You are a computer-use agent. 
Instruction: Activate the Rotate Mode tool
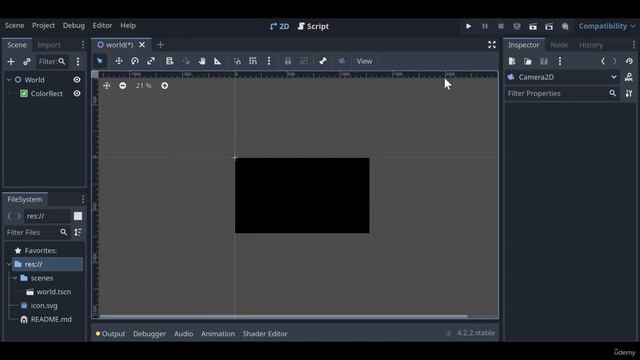point(135,61)
